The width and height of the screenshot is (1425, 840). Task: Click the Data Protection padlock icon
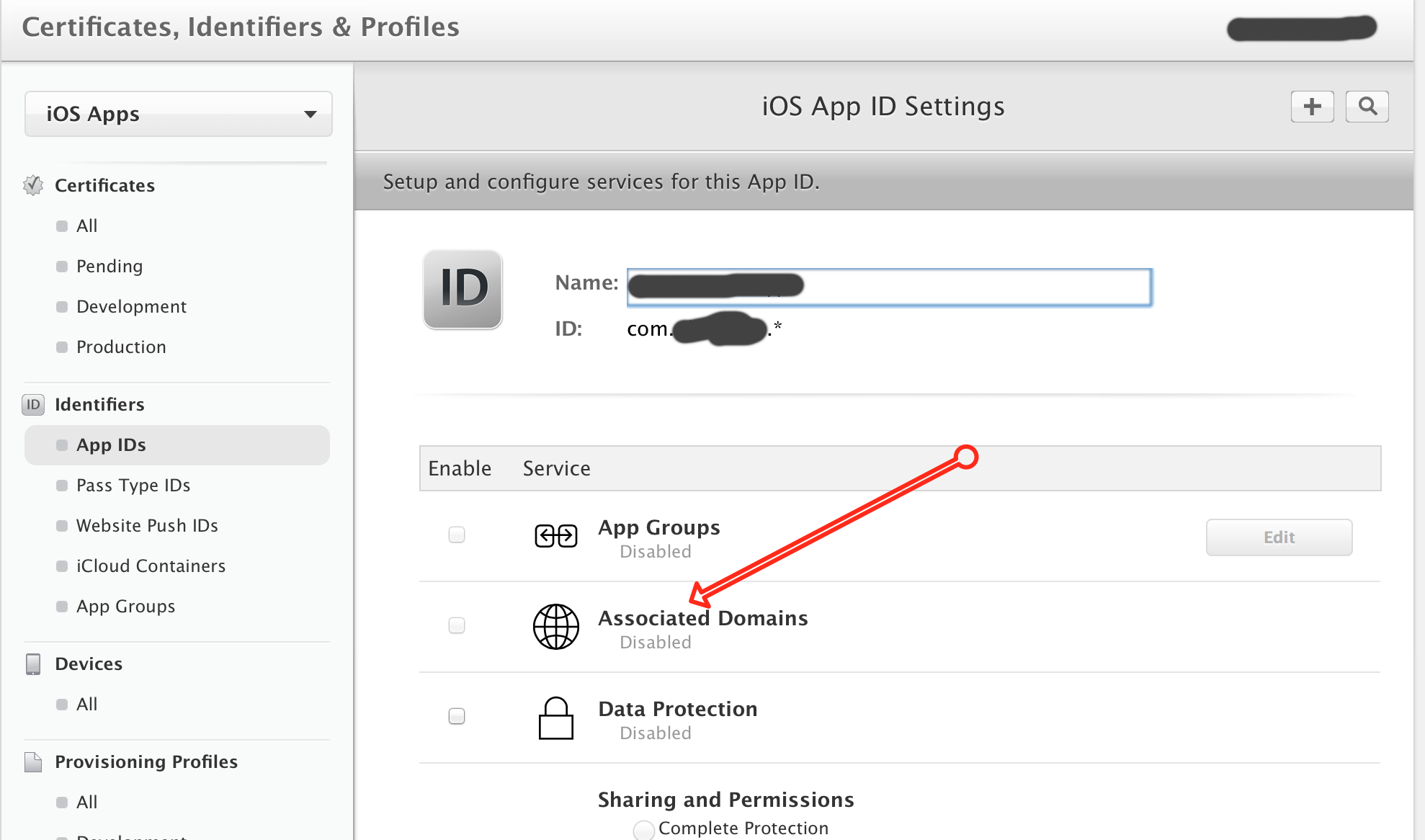click(555, 718)
